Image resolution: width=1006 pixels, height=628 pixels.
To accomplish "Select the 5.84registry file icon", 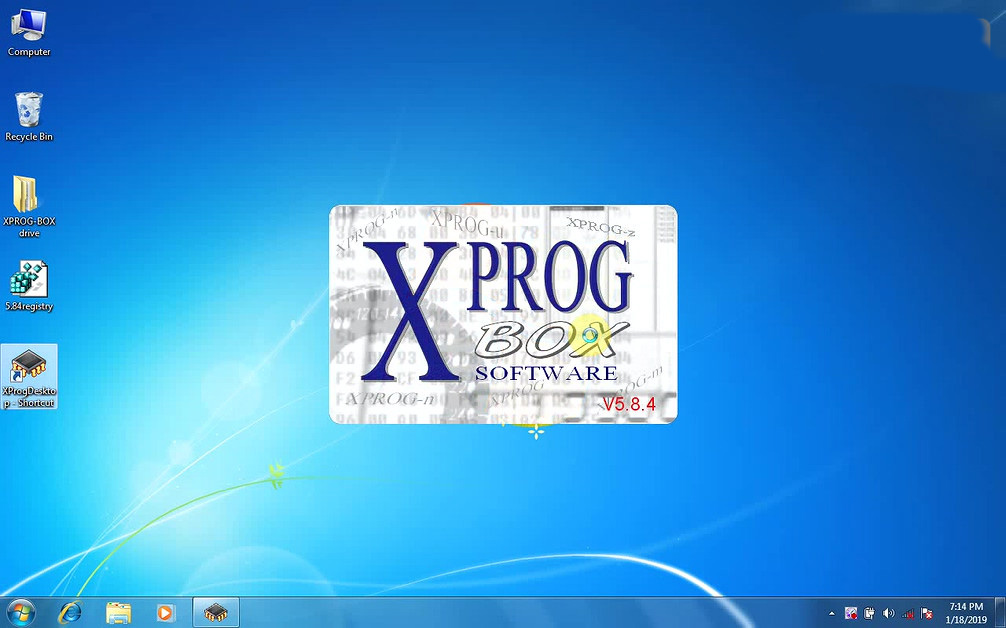I will (x=29, y=286).
